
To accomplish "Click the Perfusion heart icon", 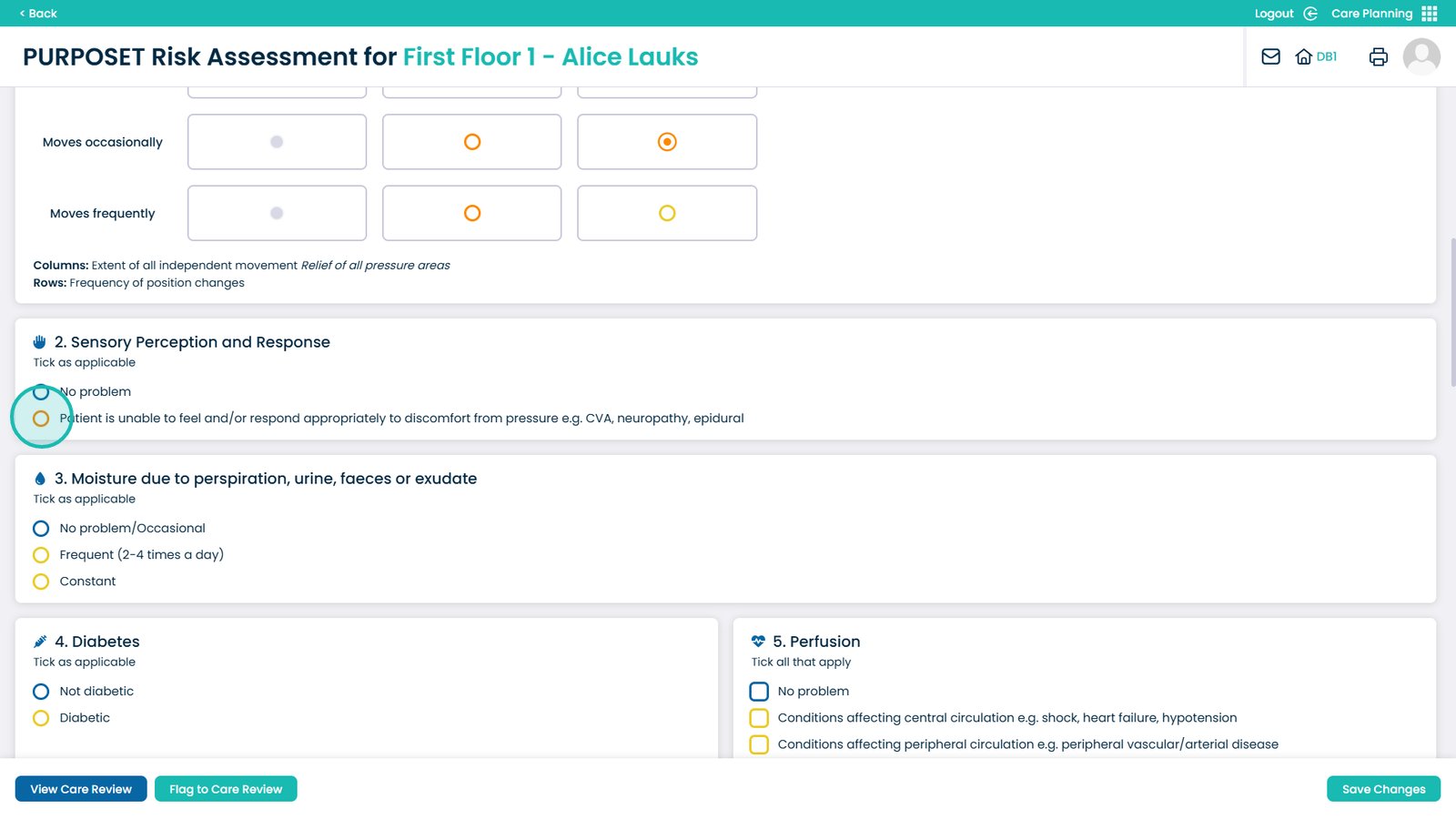I will [758, 642].
